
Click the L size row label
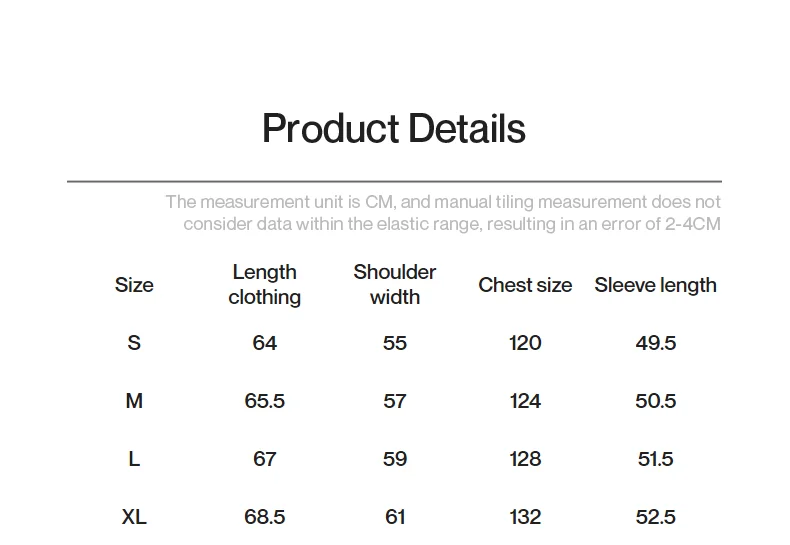[x=134, y=459]
